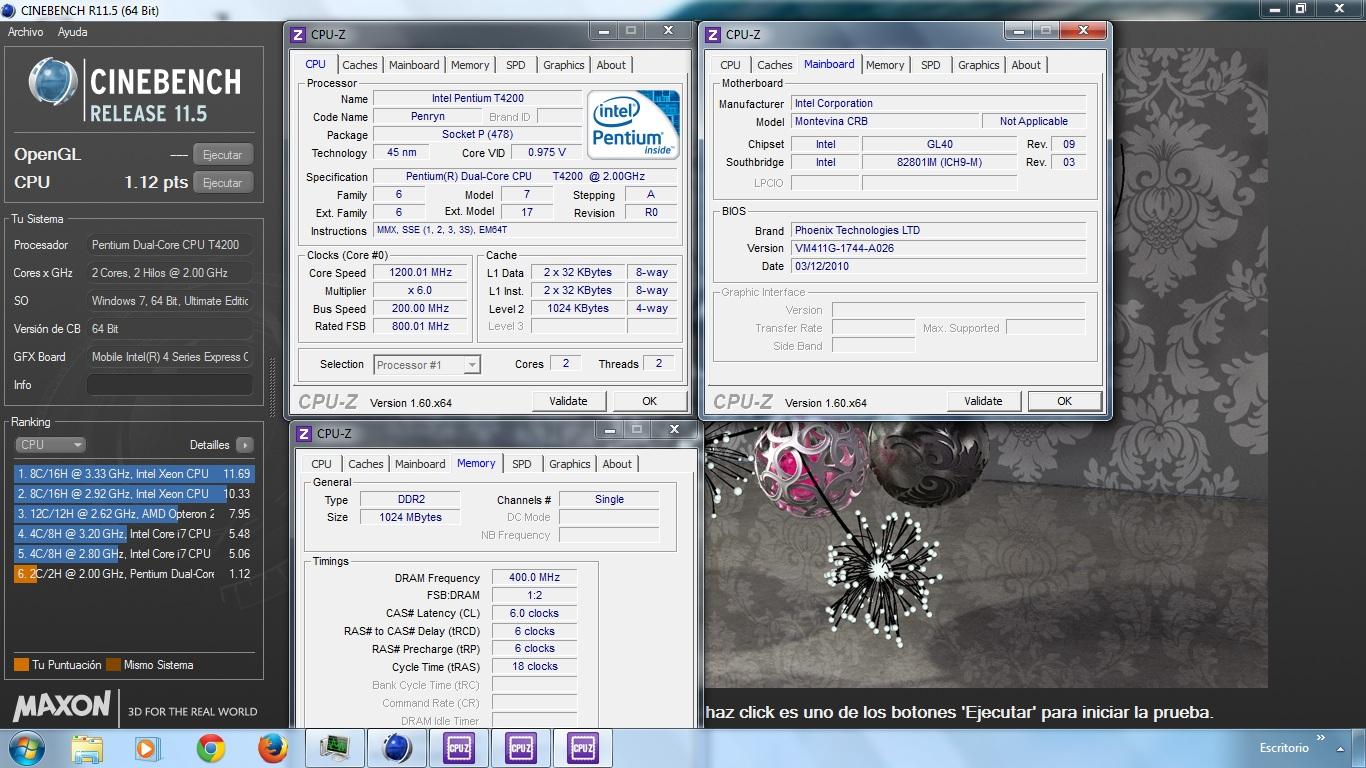
Task: Run the OpenGL test with Ejecutar
Action: [222, 155]
